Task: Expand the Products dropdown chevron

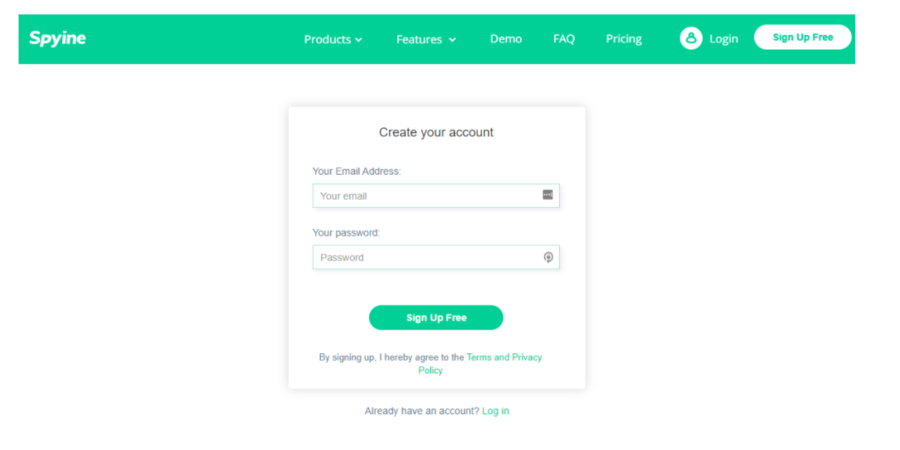Action: pos(359,40)
